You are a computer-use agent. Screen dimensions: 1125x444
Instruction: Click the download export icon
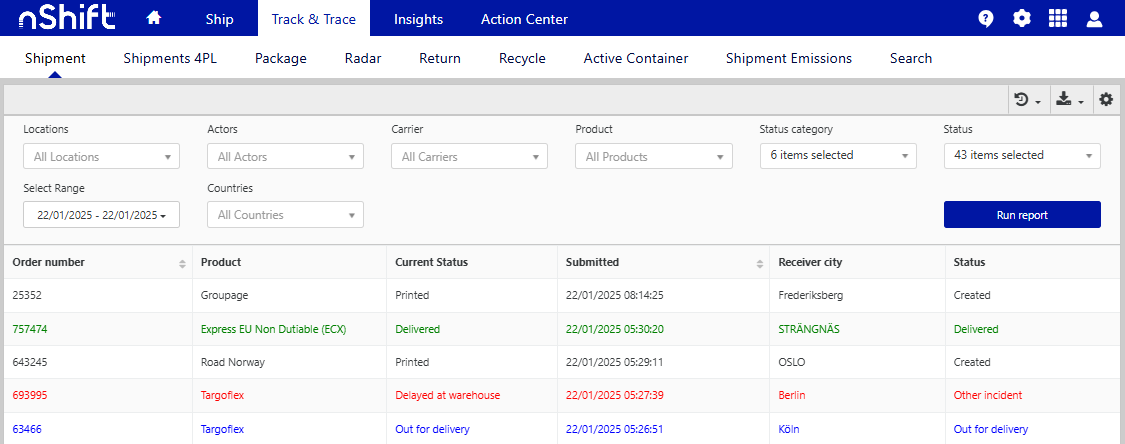1070,99
